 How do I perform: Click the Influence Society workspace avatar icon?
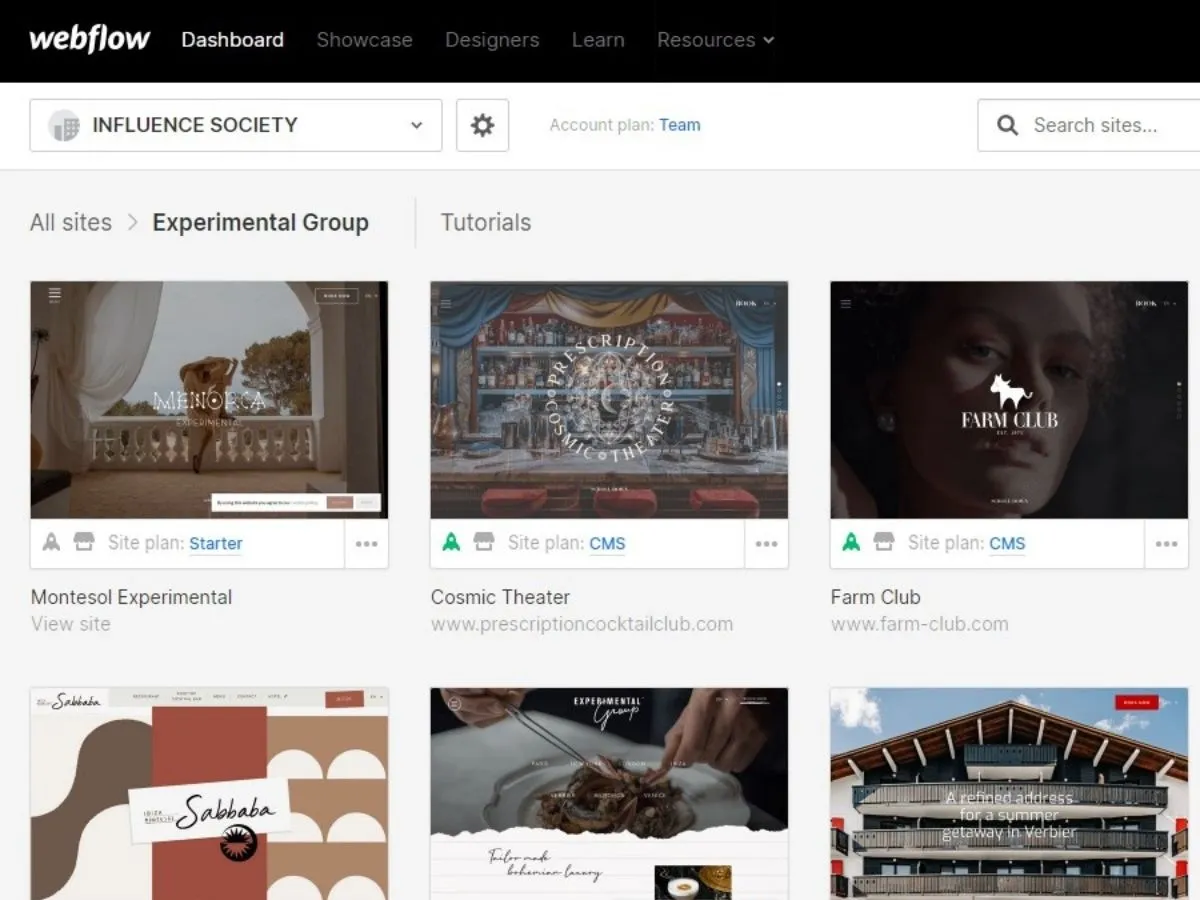64,126
